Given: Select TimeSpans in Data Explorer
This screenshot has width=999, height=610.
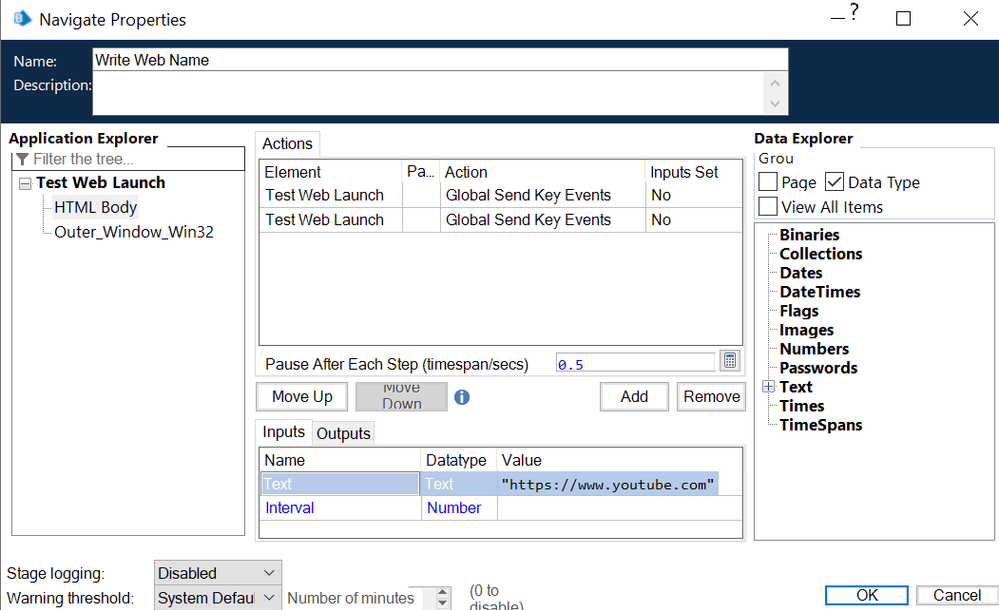Looking at the screenshot, I should pyautogui.click(x=821, y=425).
